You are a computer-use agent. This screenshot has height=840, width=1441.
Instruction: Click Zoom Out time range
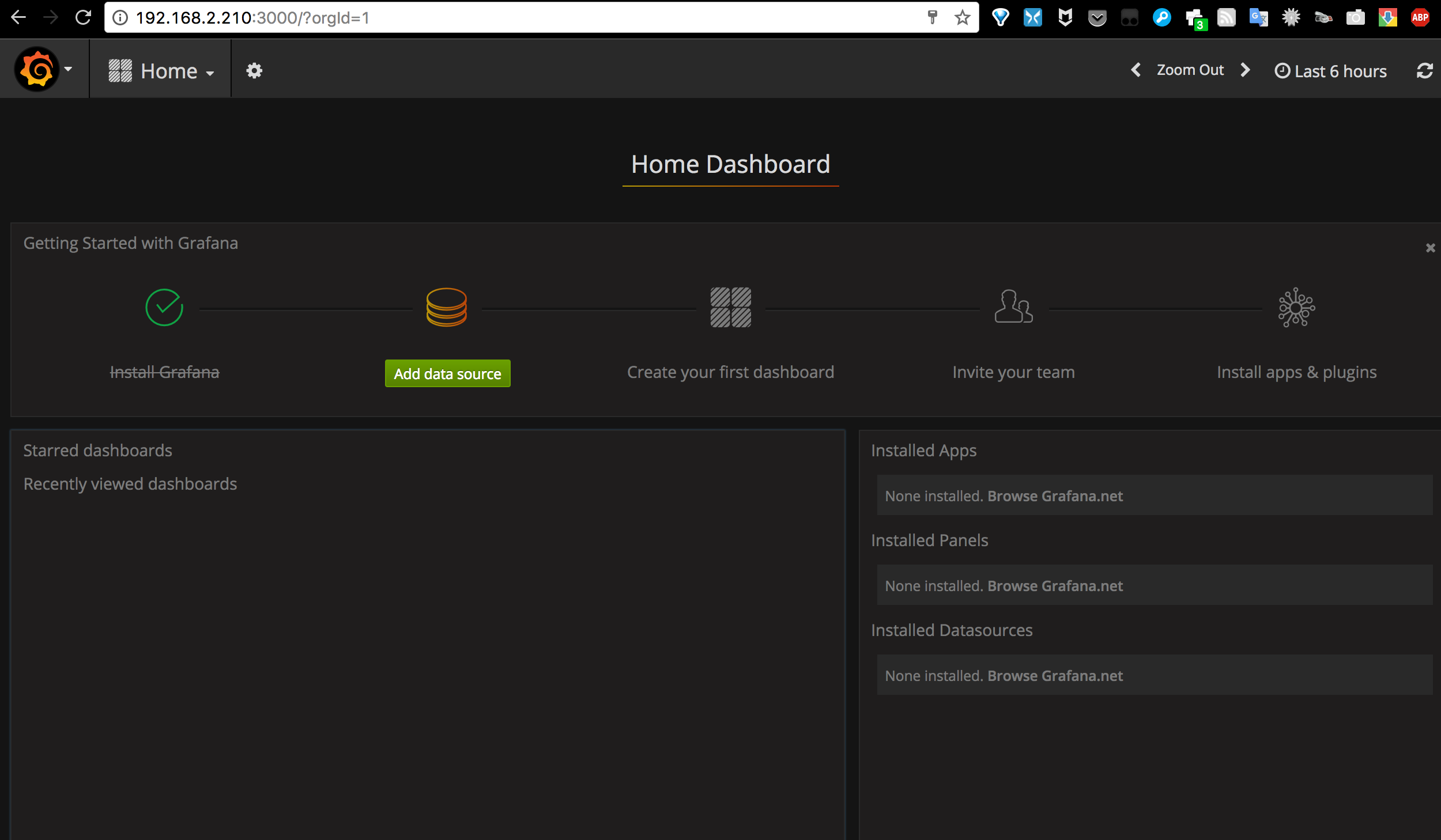(1190, 70)
